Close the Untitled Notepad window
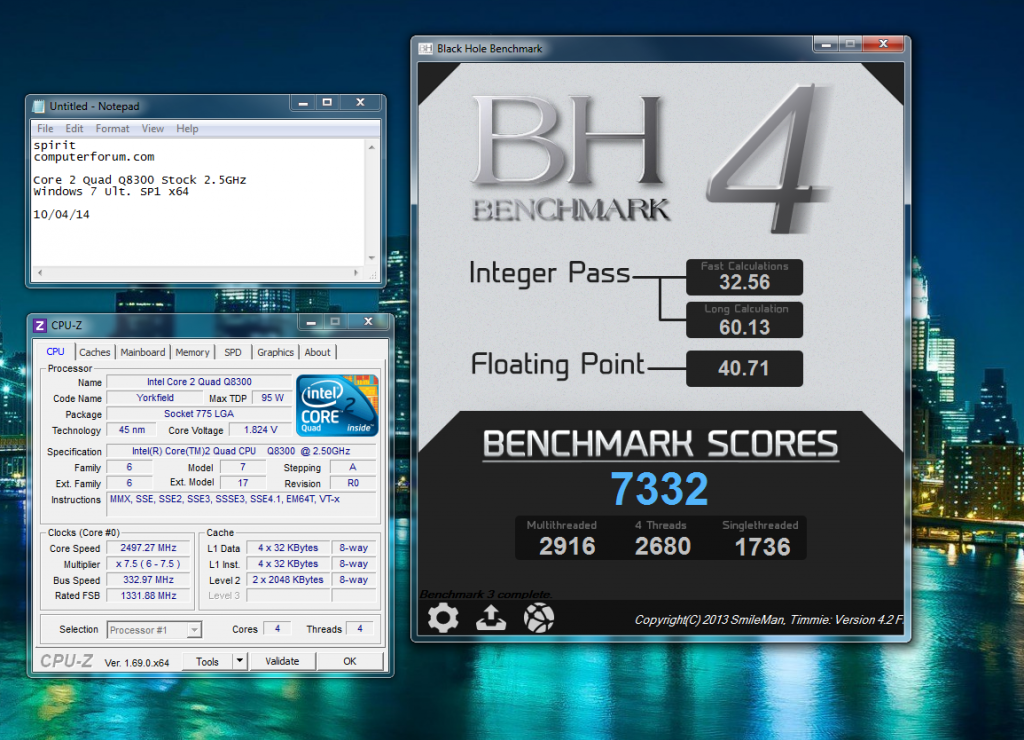Image resolution: width=1024 pixels, height=740 pixels. 360,102
